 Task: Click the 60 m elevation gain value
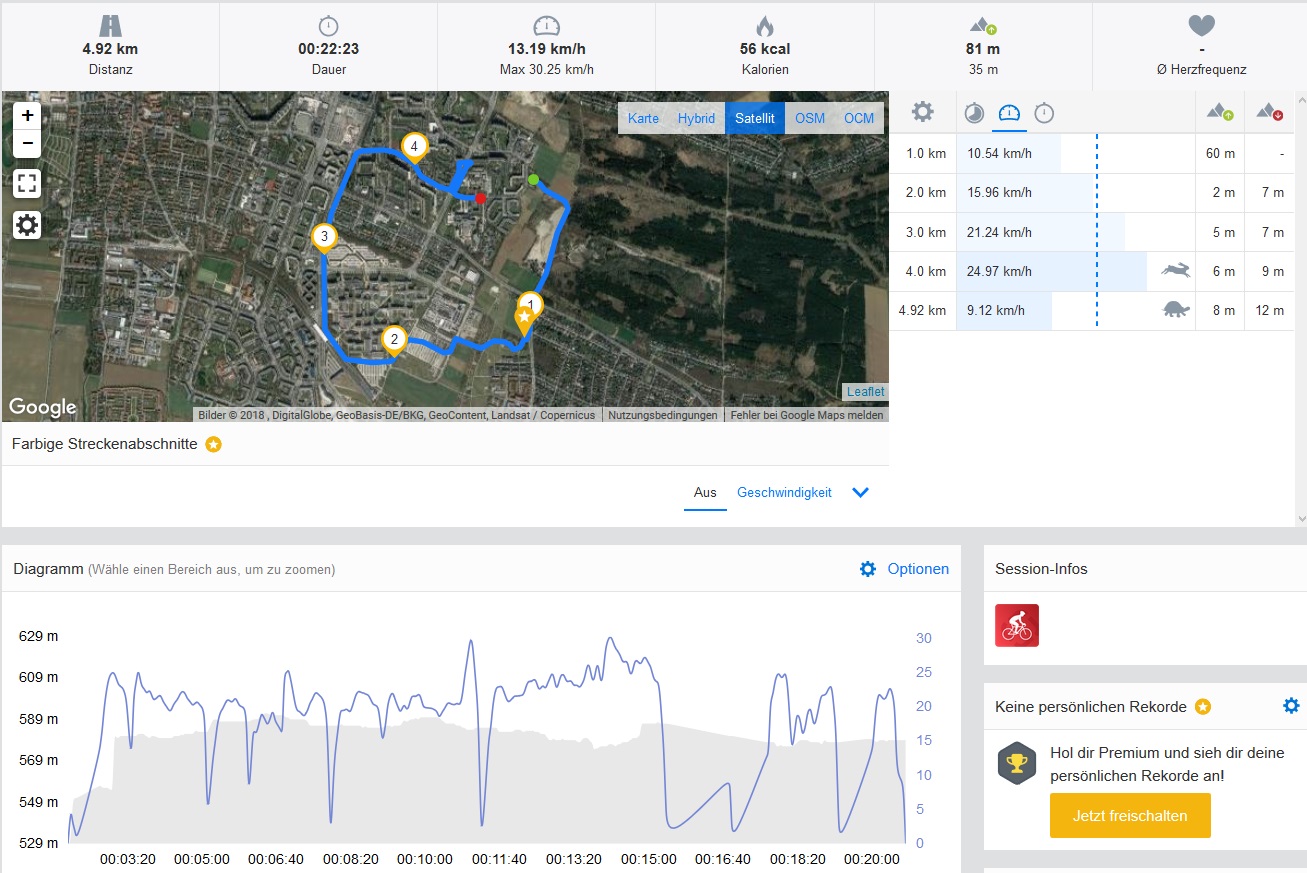pos(1220,153)
